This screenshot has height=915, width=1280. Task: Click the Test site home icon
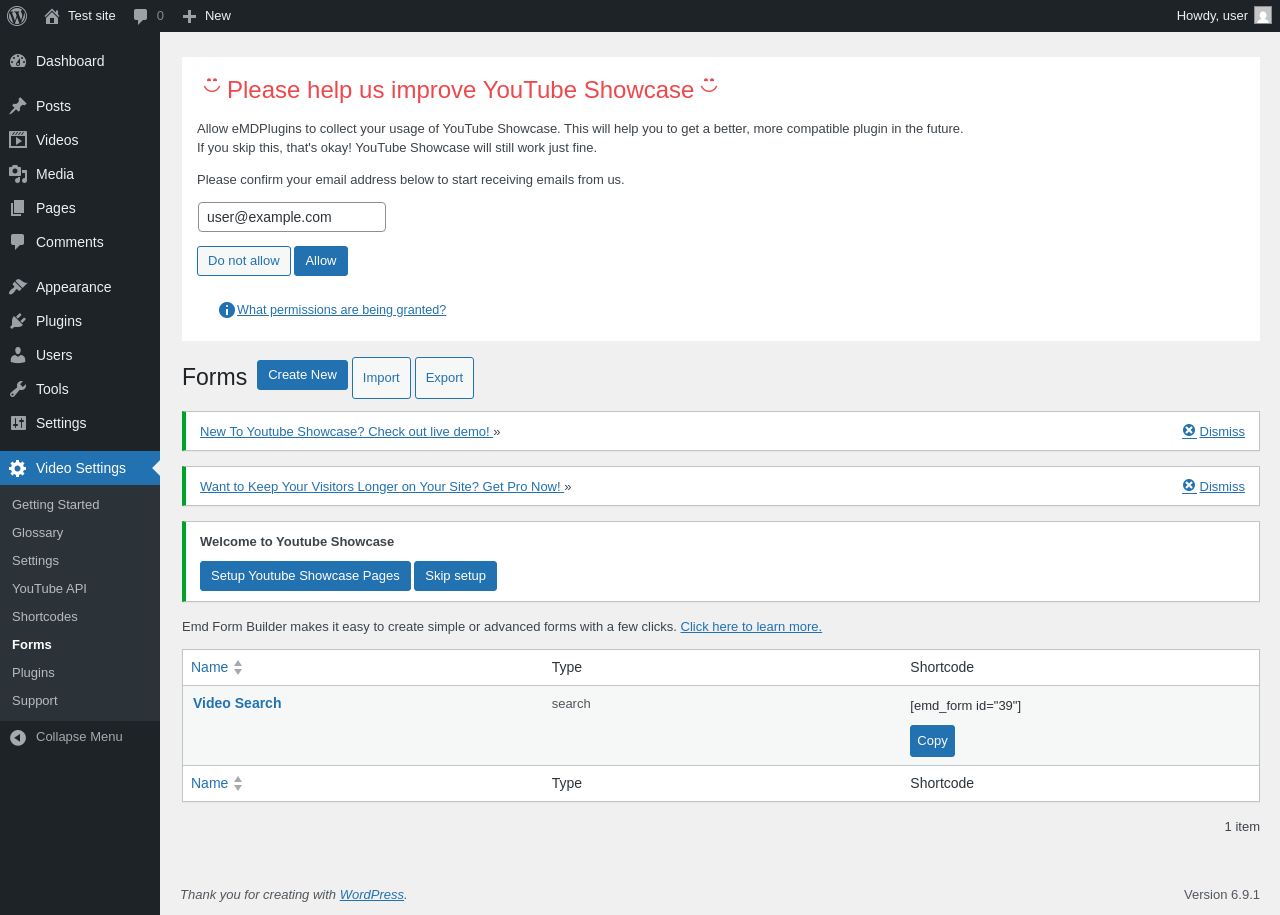(x=52, y=16)
